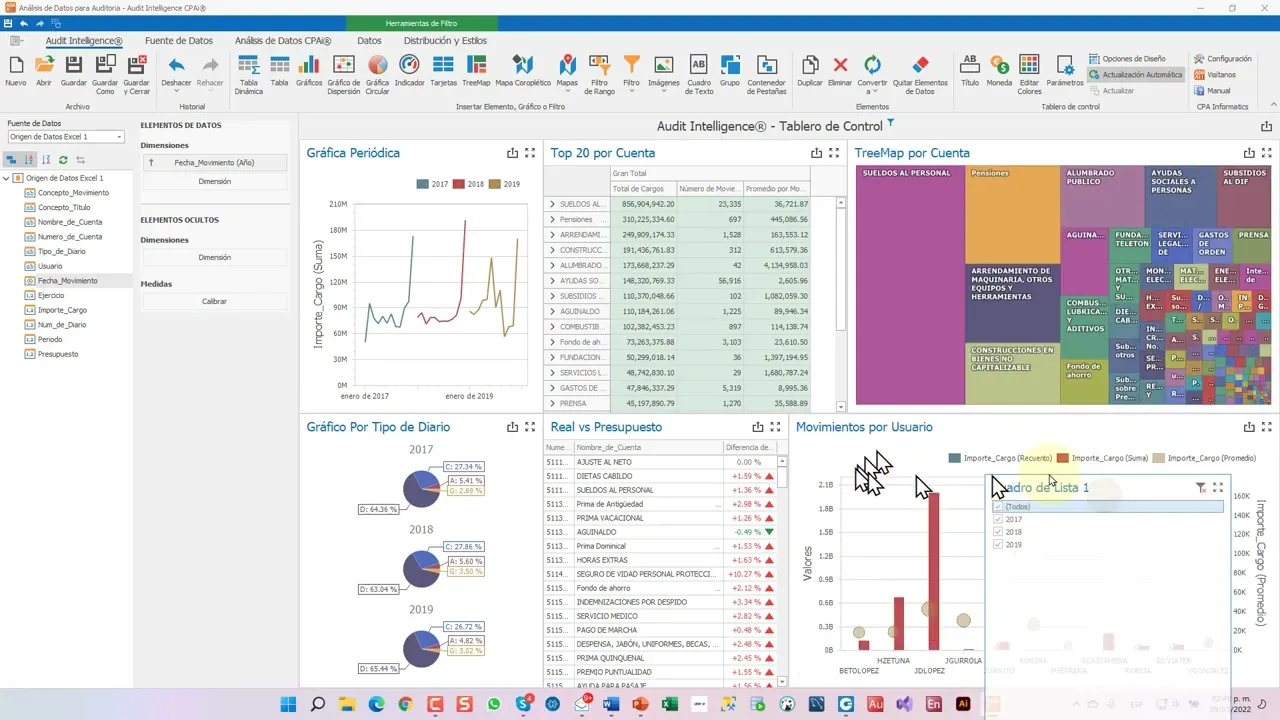Uncheck the 2018 list checkbox
The image size is (1280, 720).
[x=997, y=532]
